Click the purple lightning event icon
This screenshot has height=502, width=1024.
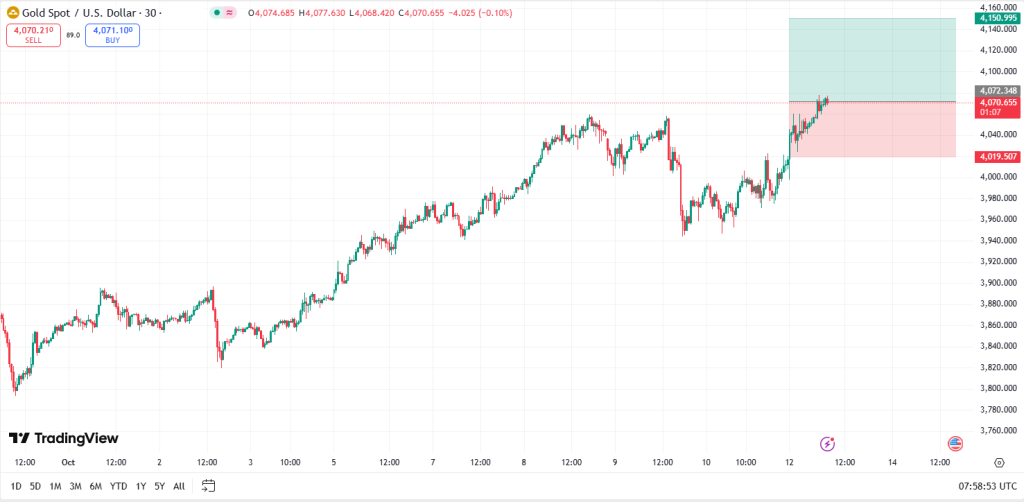coord(827,443)
